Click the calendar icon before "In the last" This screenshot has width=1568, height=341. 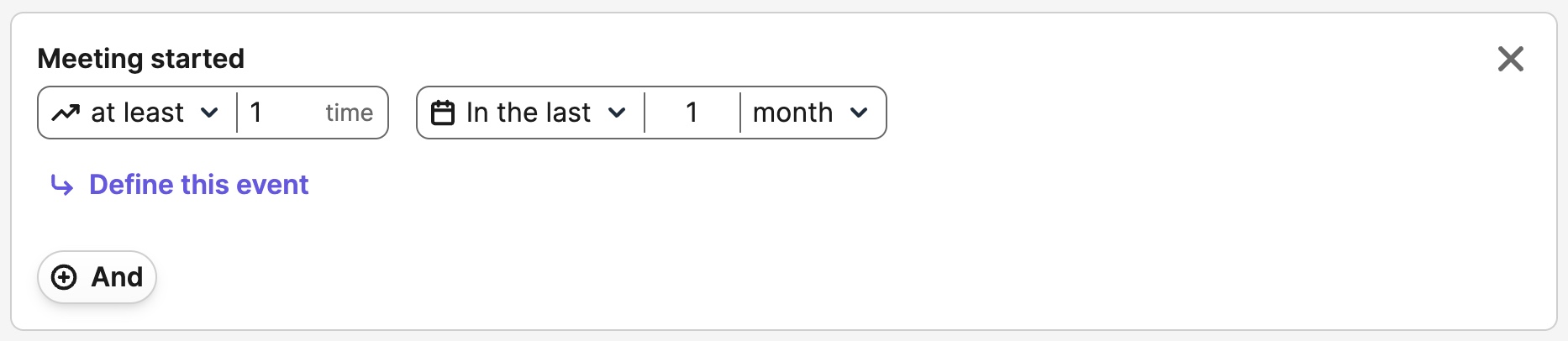[x=443, y=113]
